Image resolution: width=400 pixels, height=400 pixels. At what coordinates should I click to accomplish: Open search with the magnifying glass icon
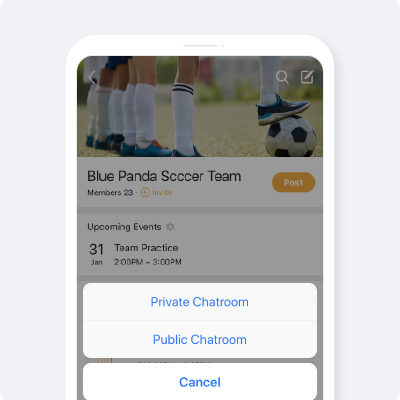click(282, 77)
